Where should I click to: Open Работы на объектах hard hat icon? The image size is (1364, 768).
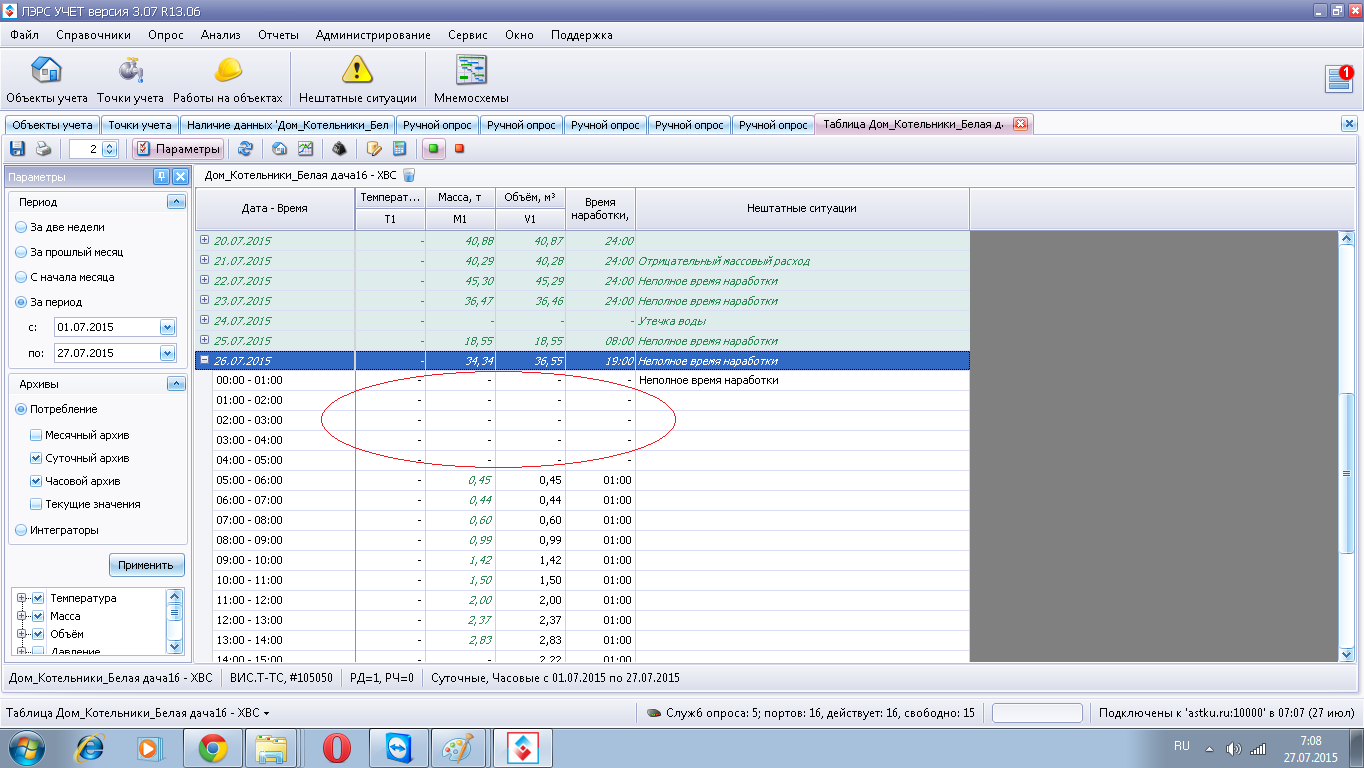coord(228,79)
